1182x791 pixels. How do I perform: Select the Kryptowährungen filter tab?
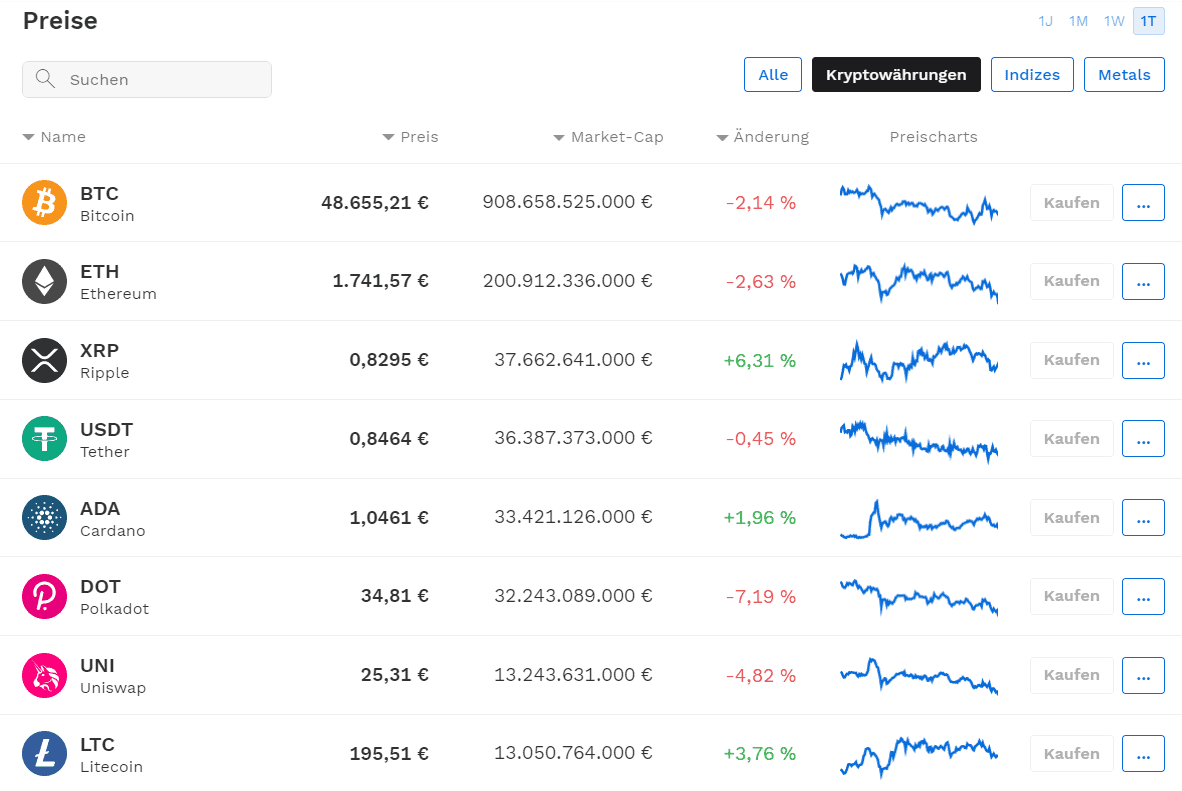coord(896,75)
